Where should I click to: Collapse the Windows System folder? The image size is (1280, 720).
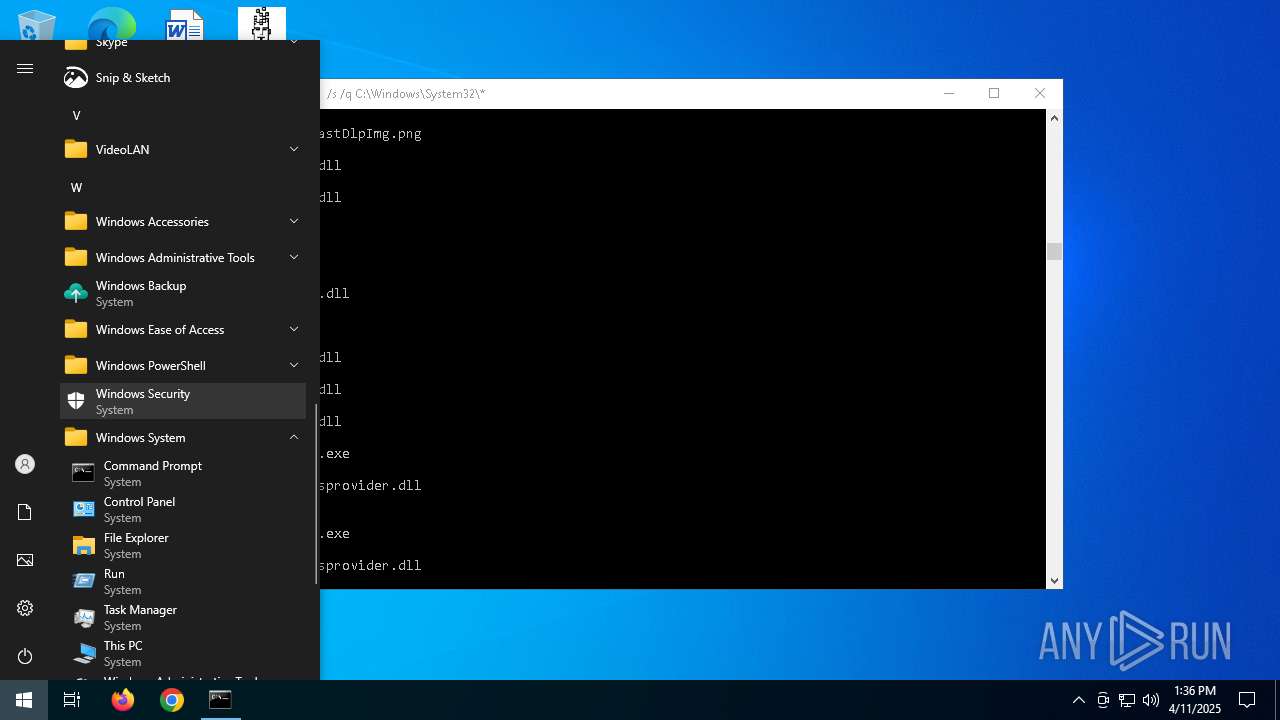point(183,437)
